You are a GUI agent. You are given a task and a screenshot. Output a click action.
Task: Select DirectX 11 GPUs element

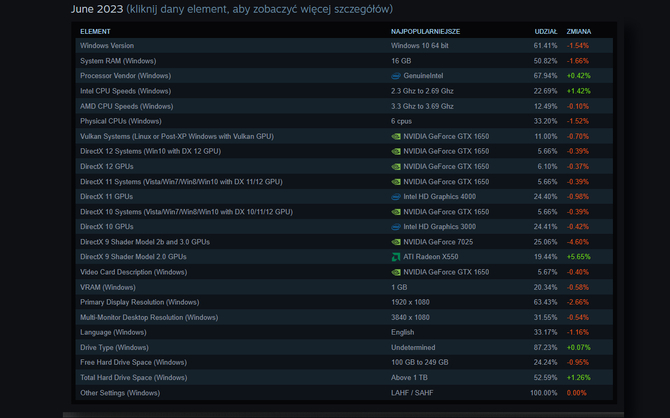(x=344, y=197)
